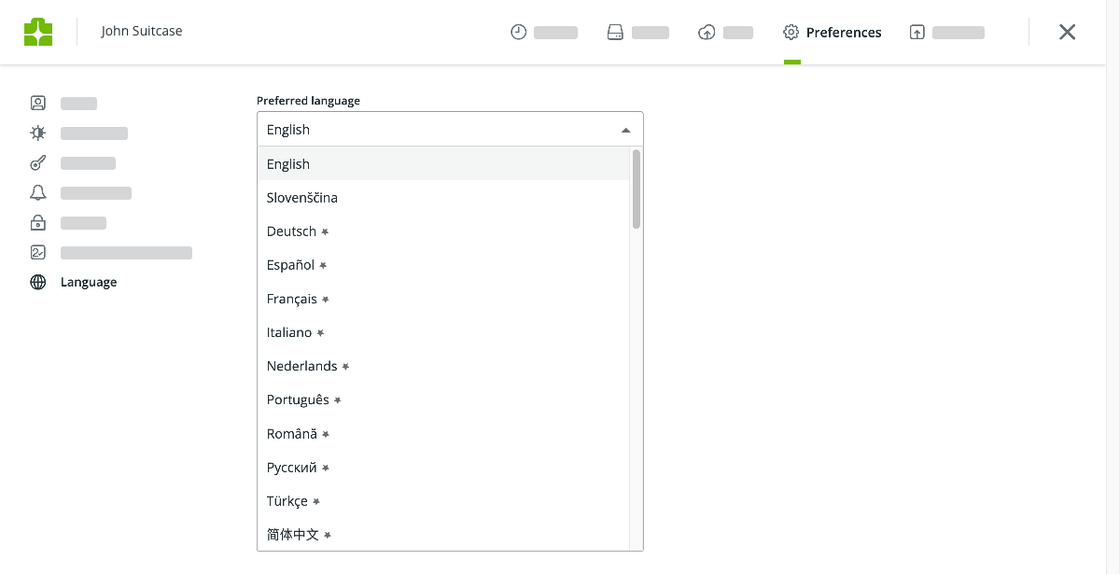The height and width of the screenshot is (588, 1120).
Task: Select the key sidebar icon
Action: (38, 163)
